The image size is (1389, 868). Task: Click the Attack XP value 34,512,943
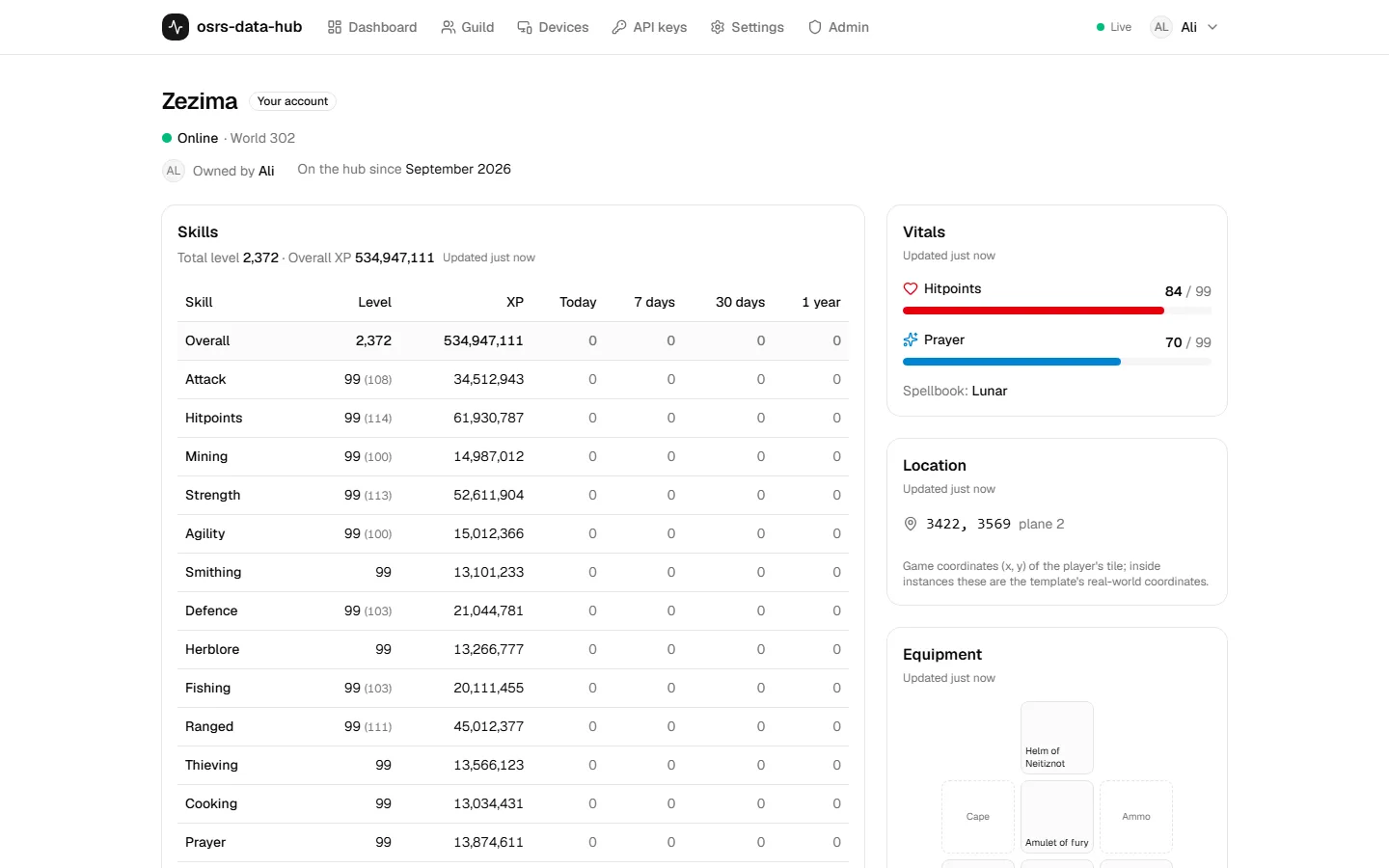[x=489, y=379]
